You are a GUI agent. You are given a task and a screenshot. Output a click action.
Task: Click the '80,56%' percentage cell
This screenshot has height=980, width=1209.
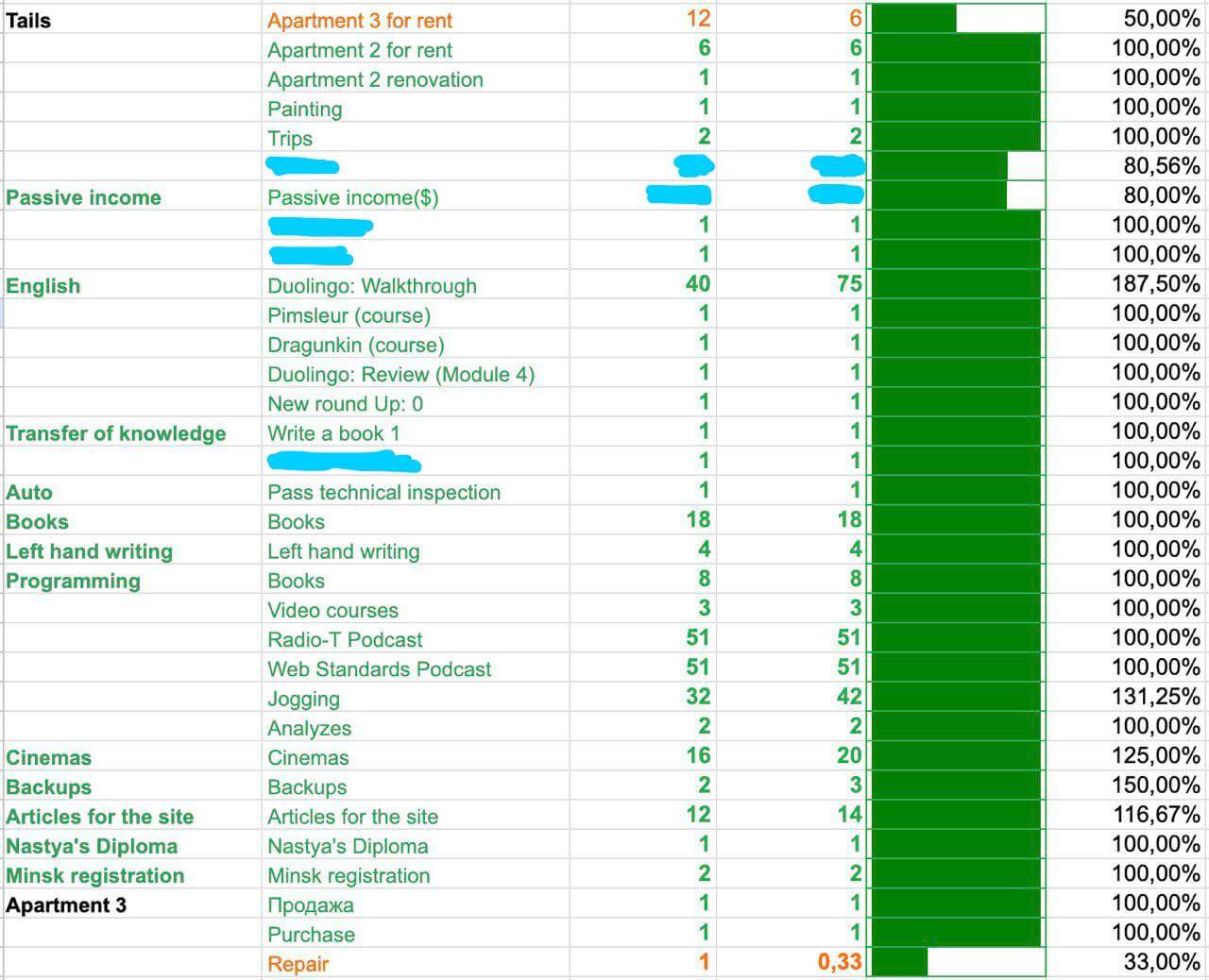point(1127,167)
